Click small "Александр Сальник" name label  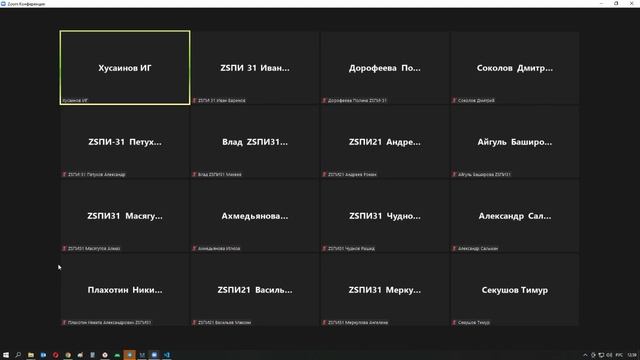tap(478, 249)
